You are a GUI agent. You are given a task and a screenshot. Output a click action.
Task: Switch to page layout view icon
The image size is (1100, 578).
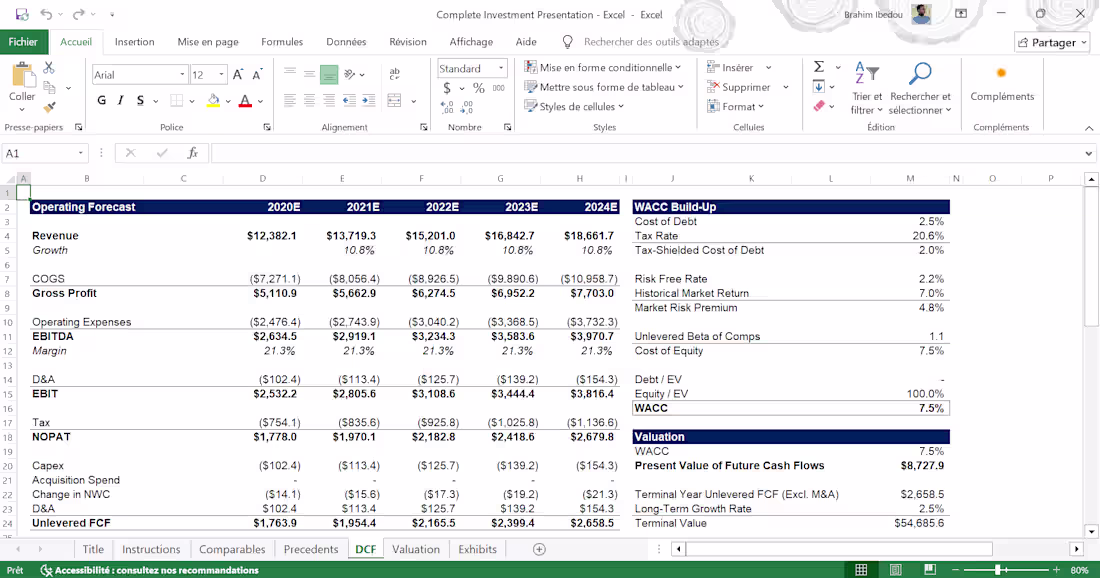pos(895,568)
